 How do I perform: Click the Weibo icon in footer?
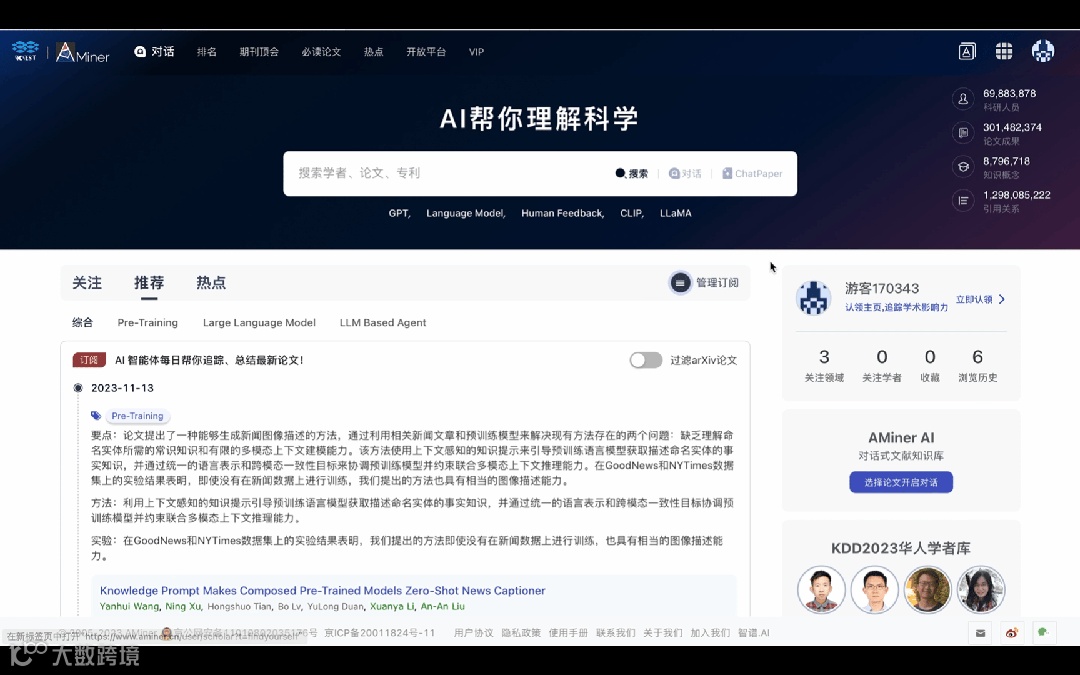pyautogui.click(x=1012, y=633)
